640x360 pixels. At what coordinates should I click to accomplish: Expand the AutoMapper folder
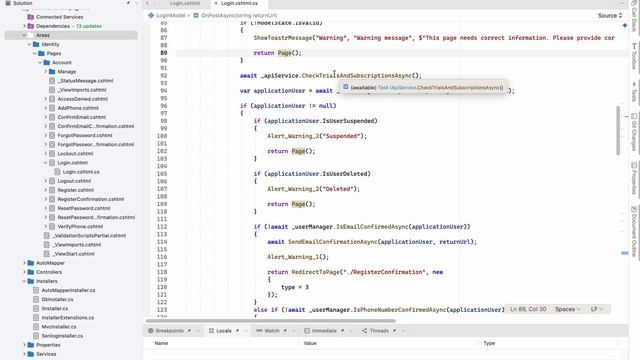[x=24, y=263]
